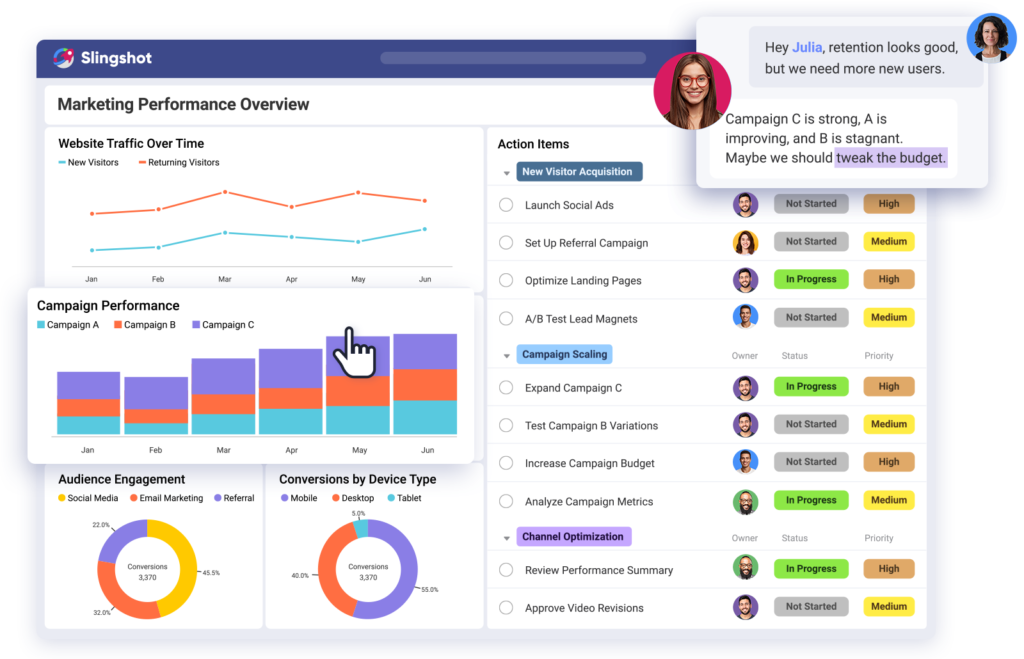Image resolution: width=1024 pixels, height=659 pixels.
Task: Click the owner avatar on Launch Social Ads
Action: 745,204
